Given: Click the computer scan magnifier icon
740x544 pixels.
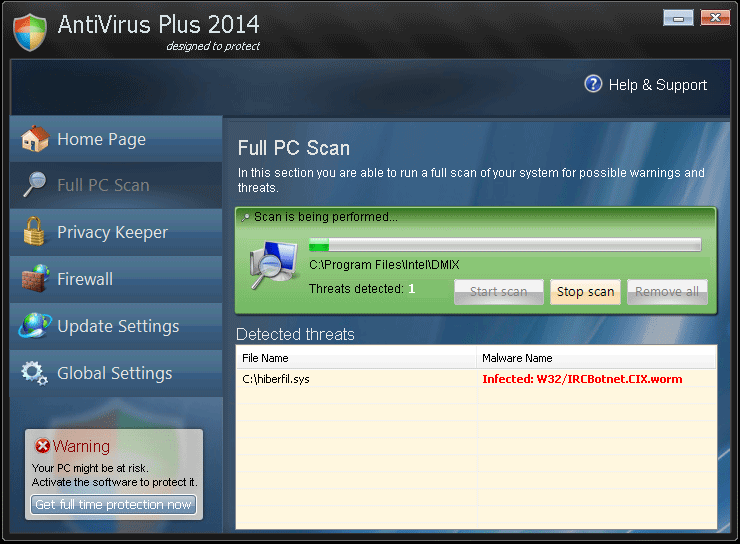Looking at the screenshot, I should pos(272,267).
